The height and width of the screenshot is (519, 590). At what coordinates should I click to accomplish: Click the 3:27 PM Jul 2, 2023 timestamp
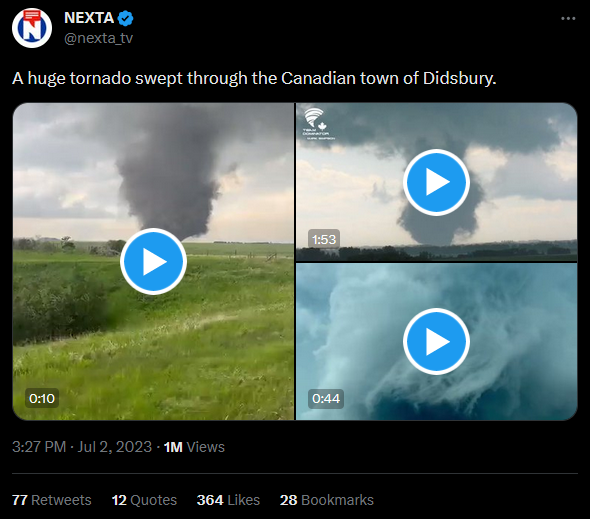[x=82, y=447]
